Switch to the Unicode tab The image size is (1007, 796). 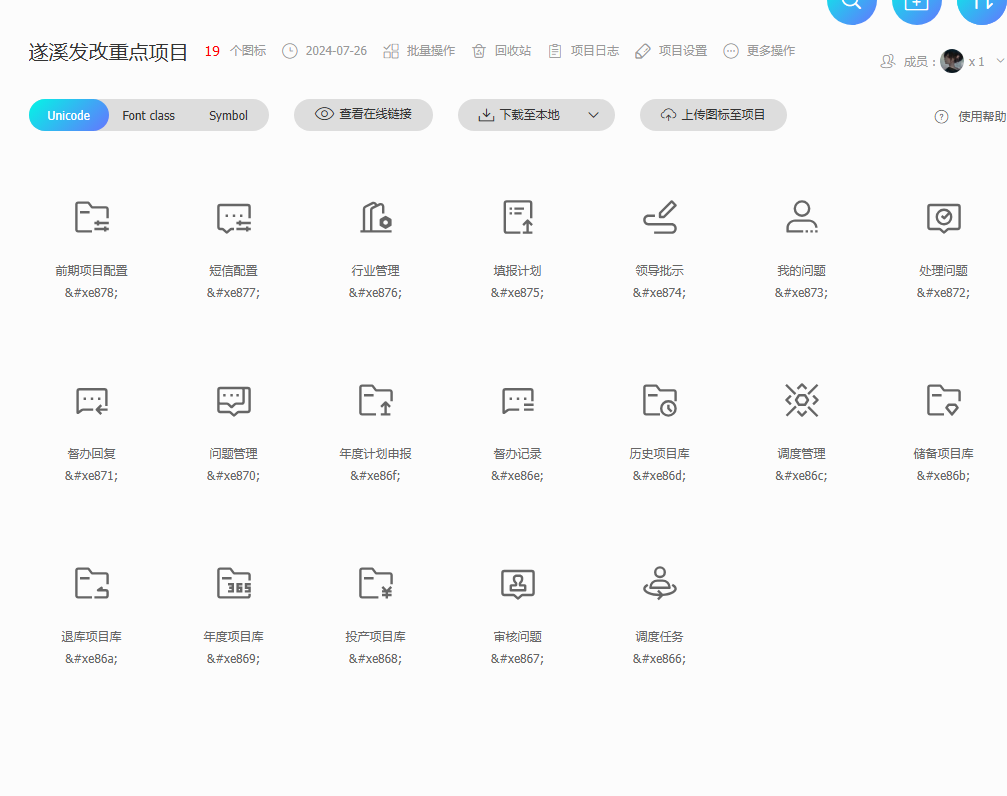click(69, 116)
